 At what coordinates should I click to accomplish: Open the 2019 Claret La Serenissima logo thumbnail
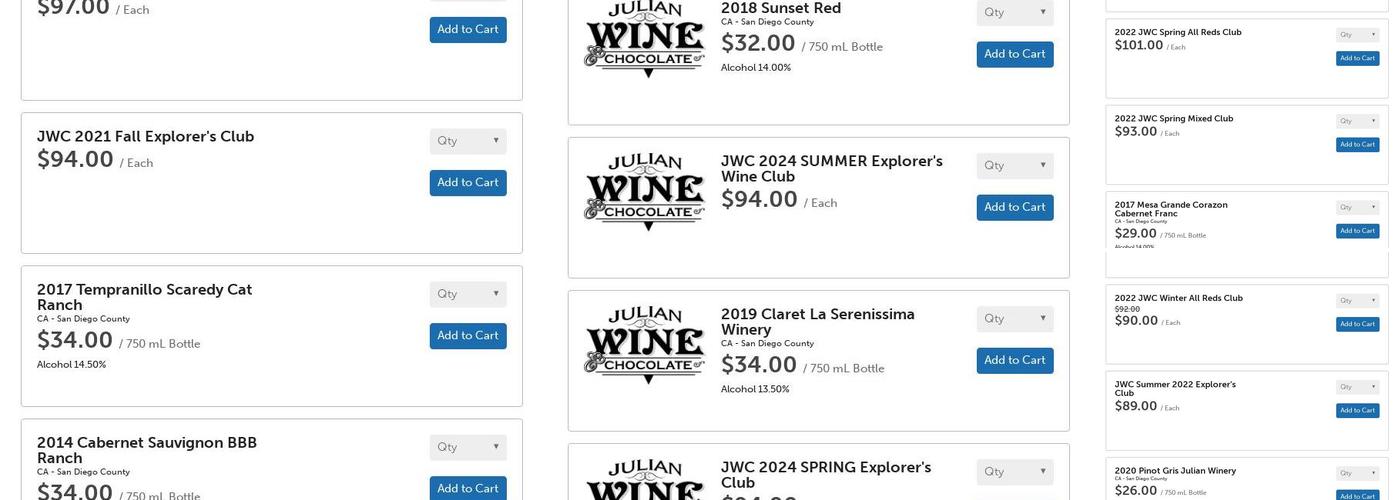(645, 344)
